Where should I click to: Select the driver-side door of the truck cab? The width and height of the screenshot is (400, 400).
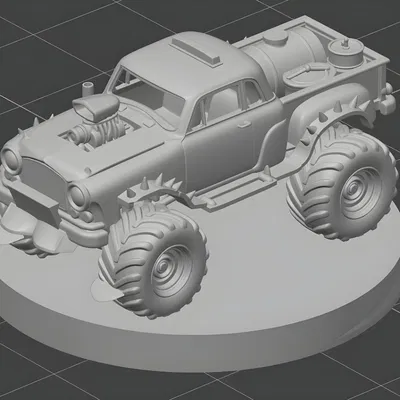(x=232, y=140)
